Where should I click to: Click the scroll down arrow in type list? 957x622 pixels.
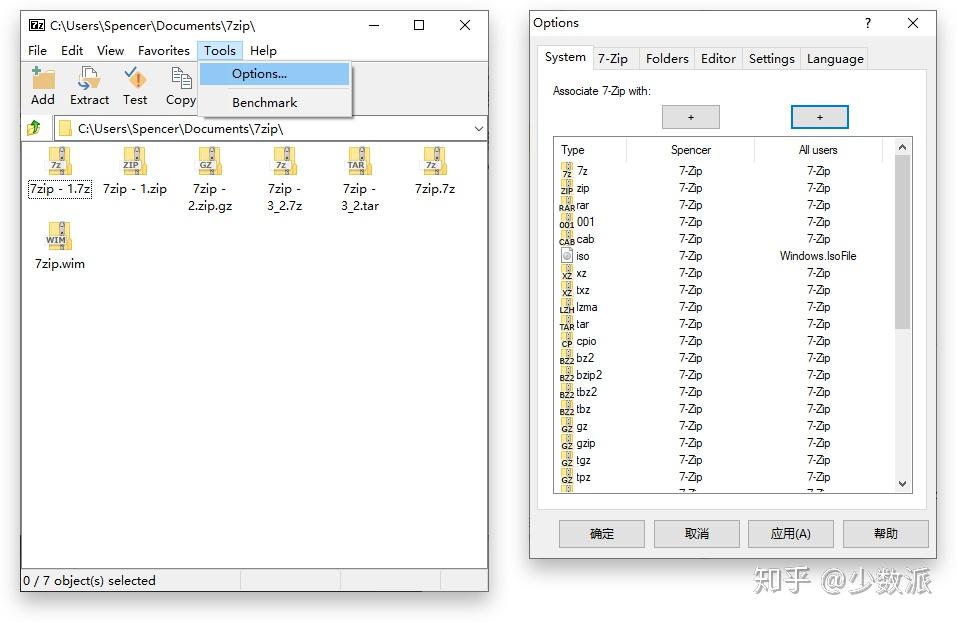903,483
